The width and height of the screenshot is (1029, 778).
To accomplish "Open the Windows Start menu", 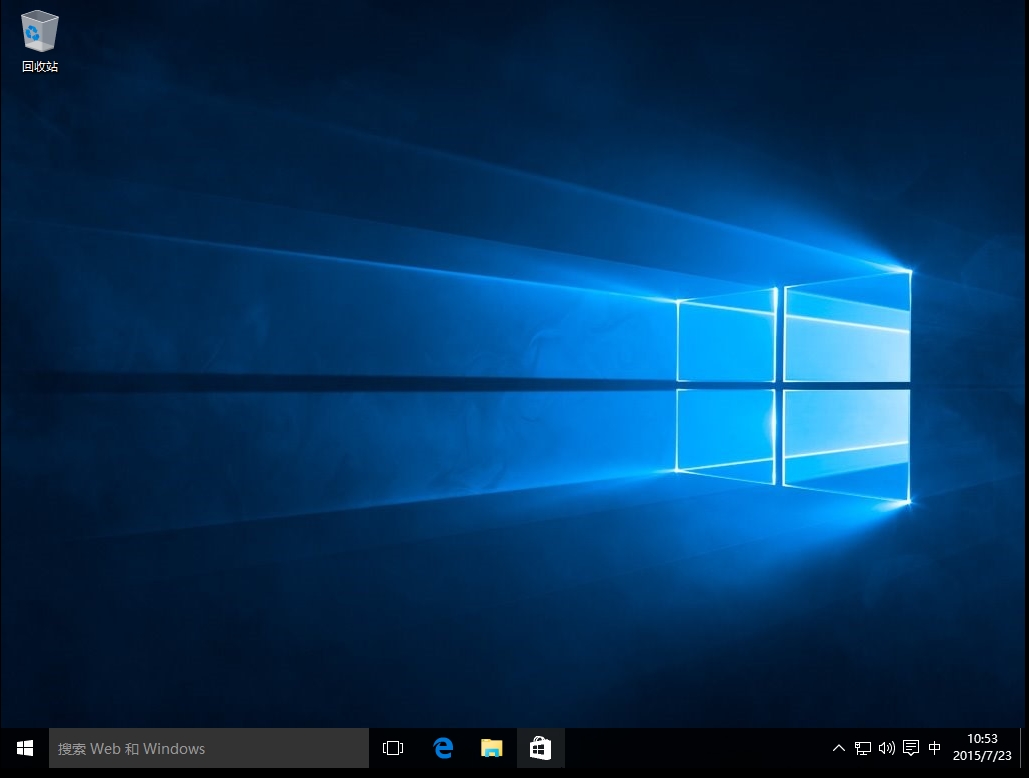I will (x=24, y=748).
